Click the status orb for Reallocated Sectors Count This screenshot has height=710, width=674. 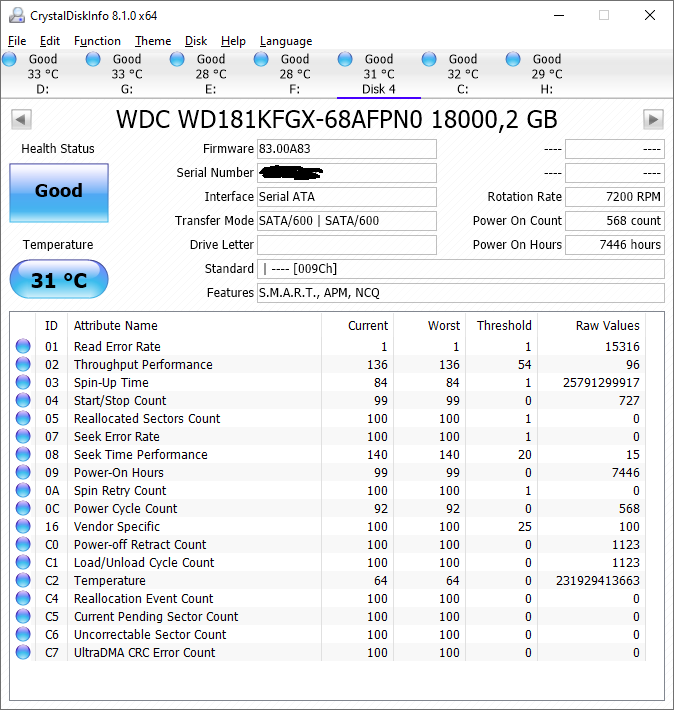click(23, 418)
